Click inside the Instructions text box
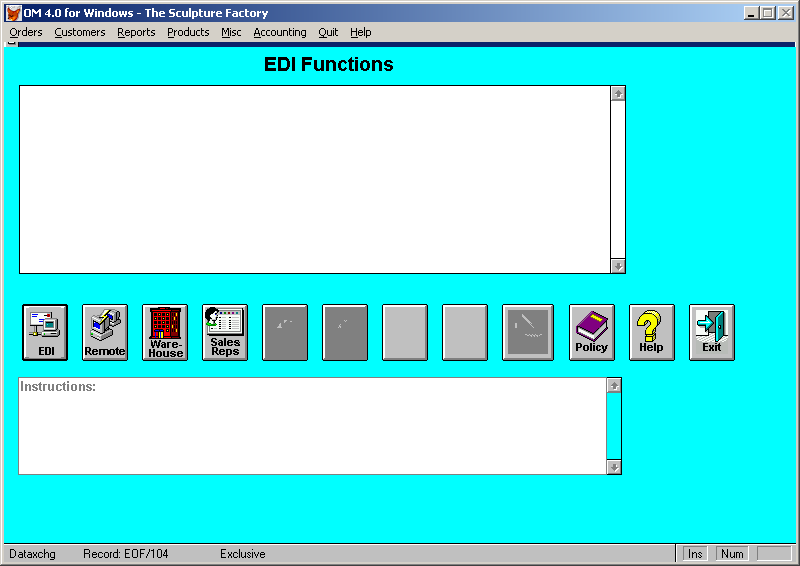800x566 pixels. click(312, 426)
